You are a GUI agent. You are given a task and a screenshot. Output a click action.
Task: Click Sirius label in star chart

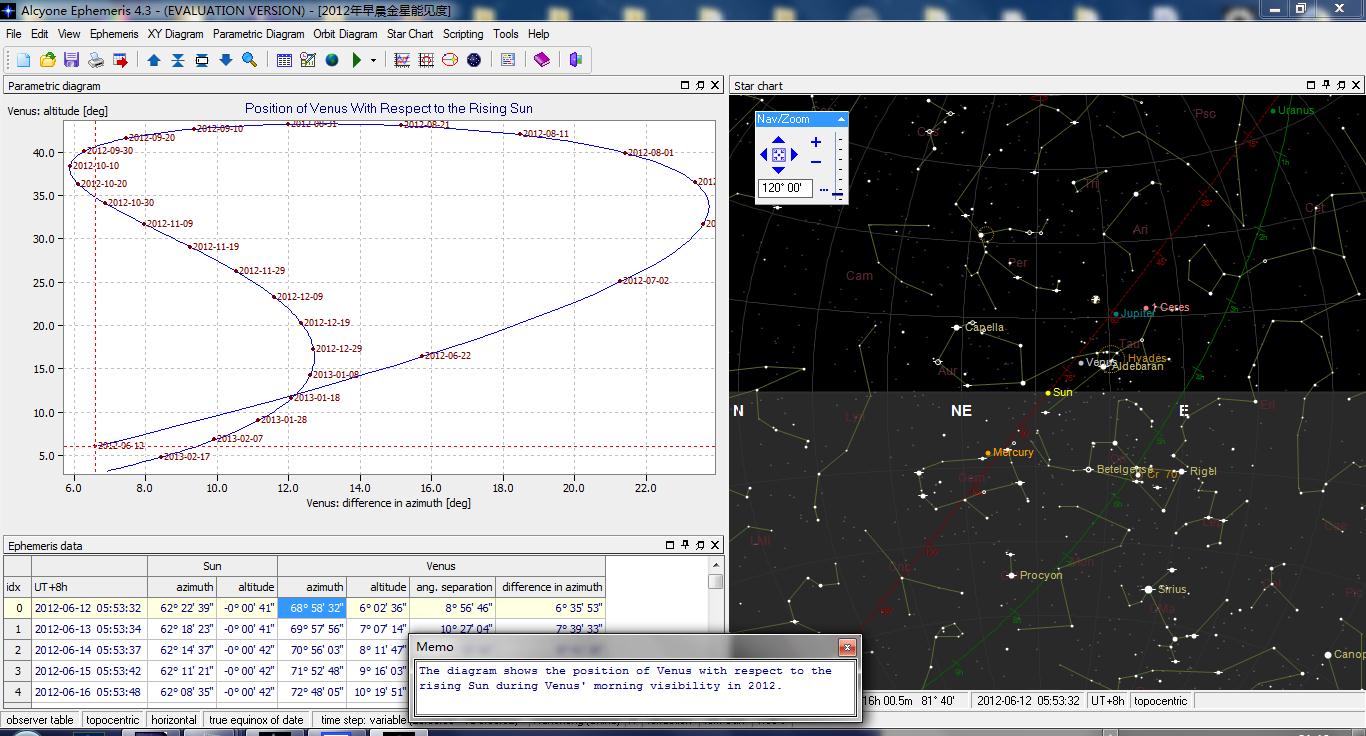point(1172,589)
